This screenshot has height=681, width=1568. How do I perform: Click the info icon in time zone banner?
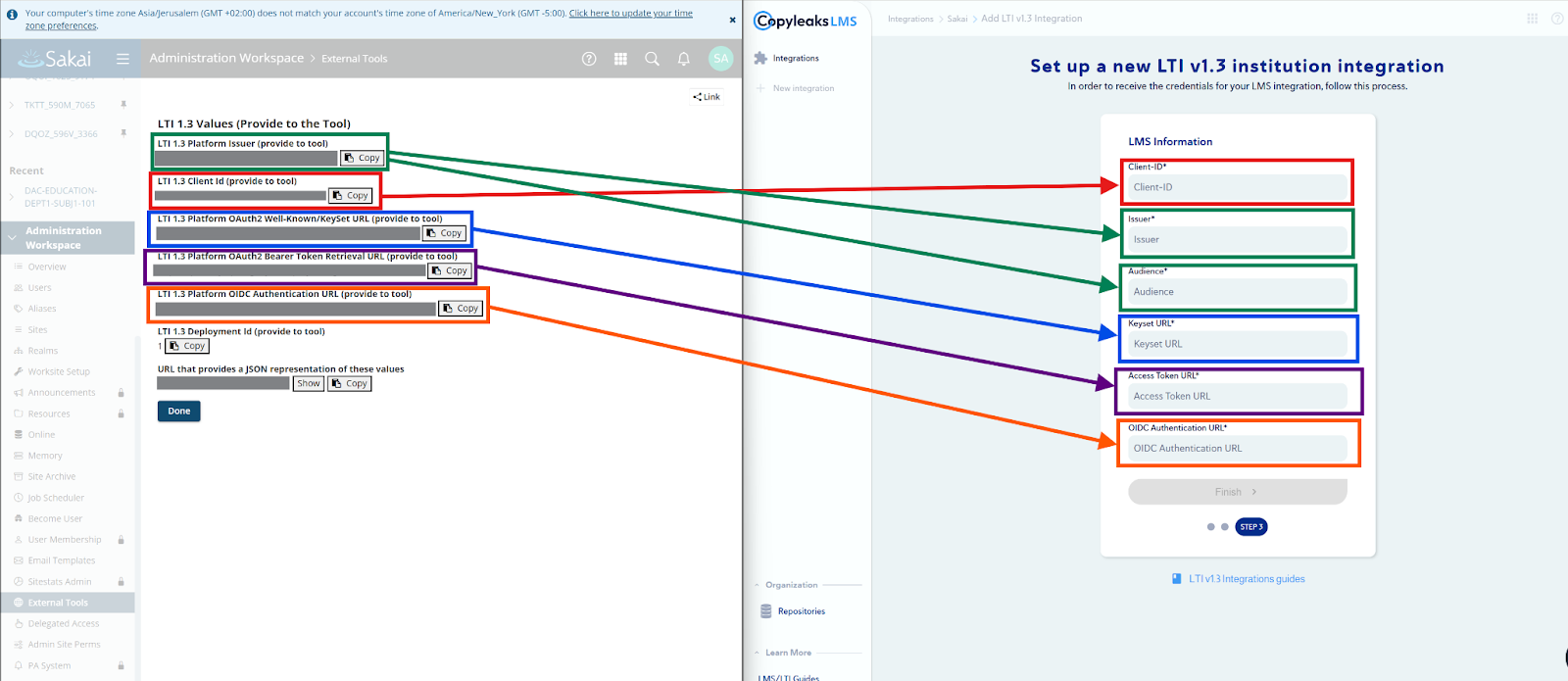[x=12, y=15]
